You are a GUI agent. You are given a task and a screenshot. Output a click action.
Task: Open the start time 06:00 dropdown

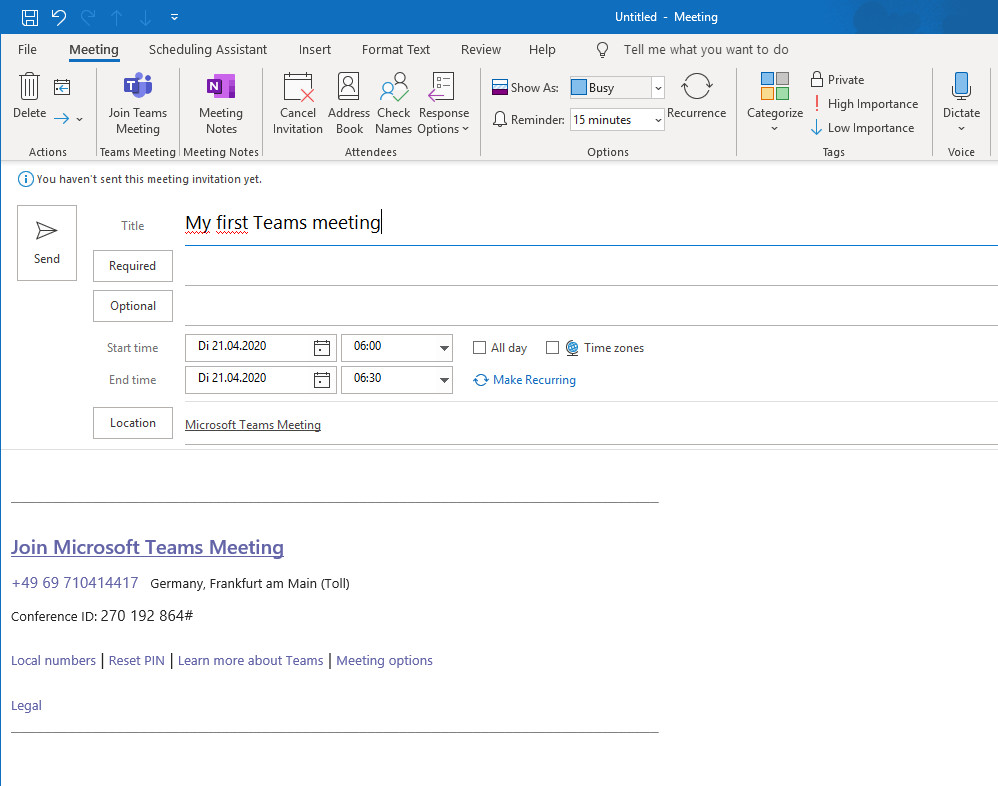(x=444, y=348)
